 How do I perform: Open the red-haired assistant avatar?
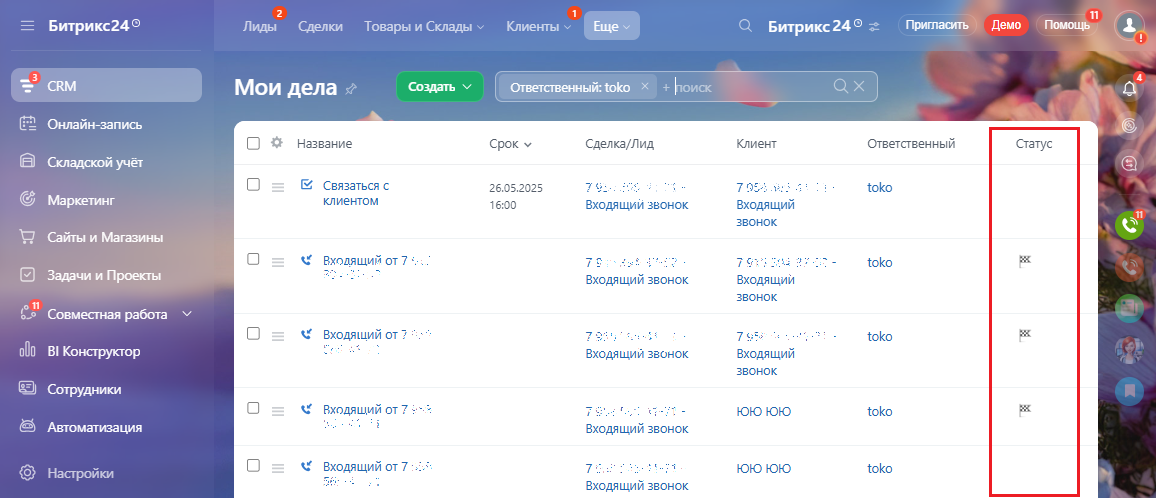(x=1129, y=348)
